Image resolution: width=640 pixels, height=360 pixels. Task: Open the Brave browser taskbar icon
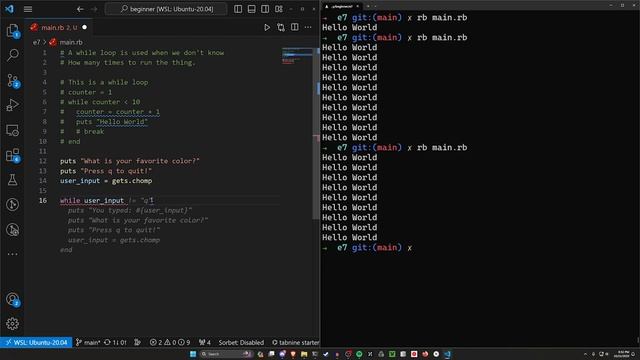pos(293,354)
